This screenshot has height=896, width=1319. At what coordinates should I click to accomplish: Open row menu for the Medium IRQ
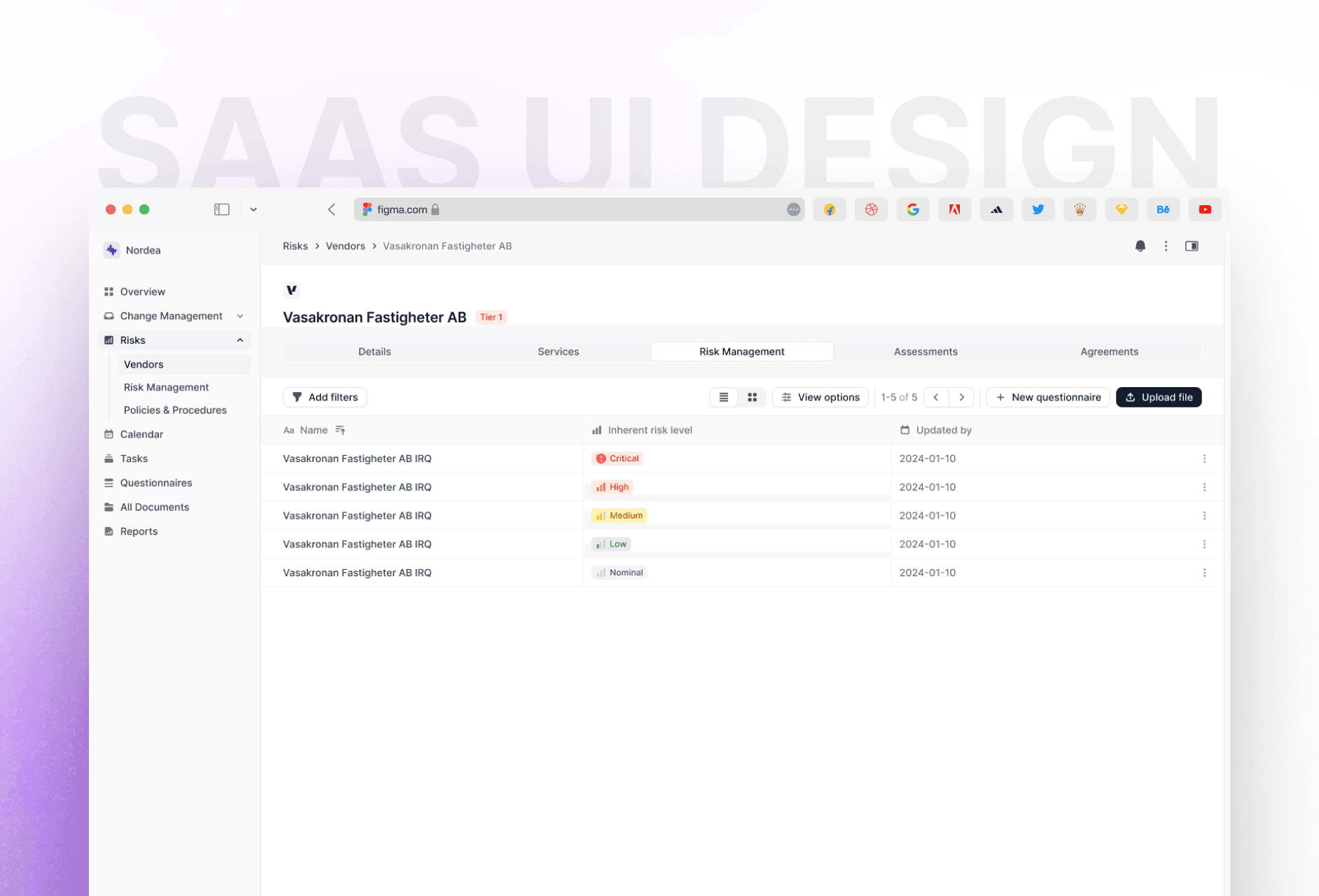(1204, 515)
